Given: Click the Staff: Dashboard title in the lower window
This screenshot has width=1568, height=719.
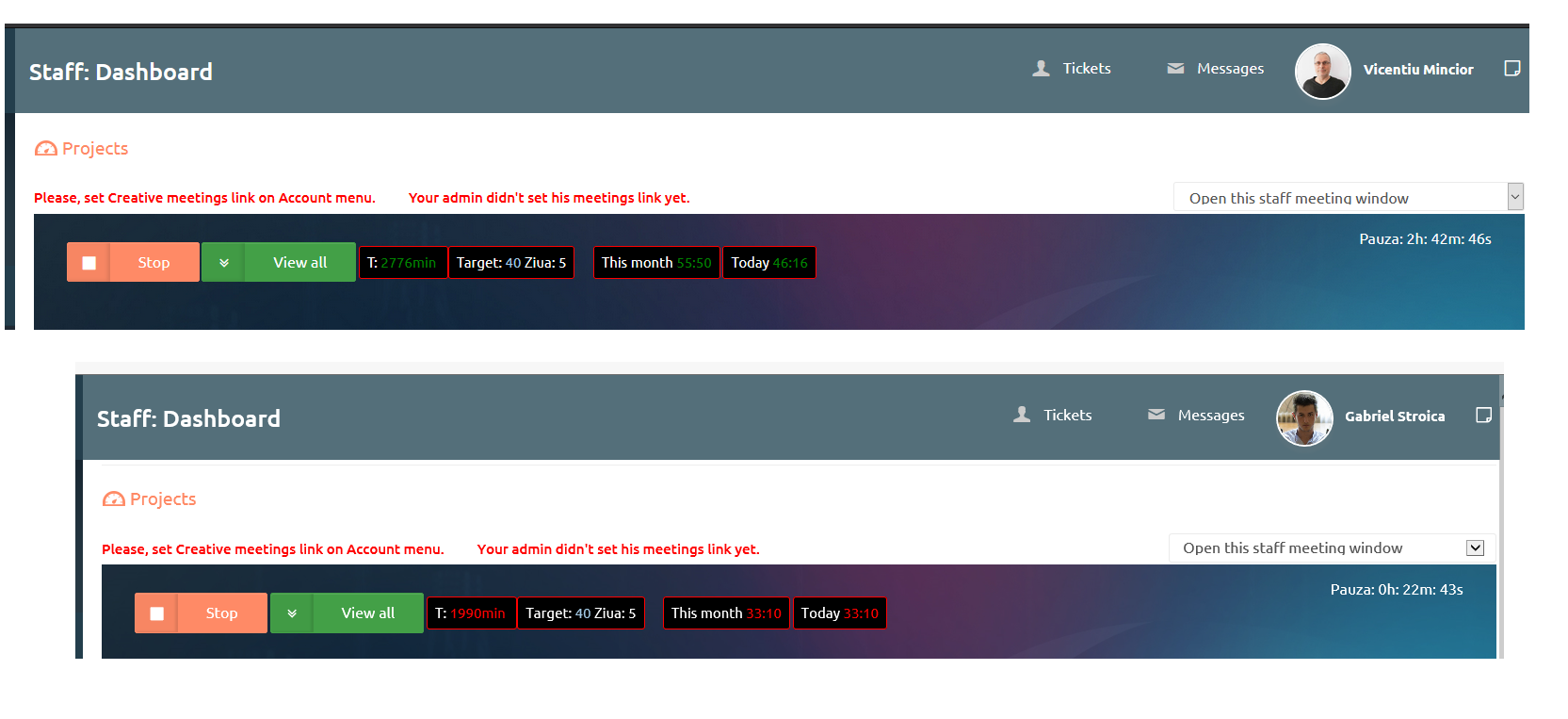Looking at the screenshot, I should click(x=188, y=418).
